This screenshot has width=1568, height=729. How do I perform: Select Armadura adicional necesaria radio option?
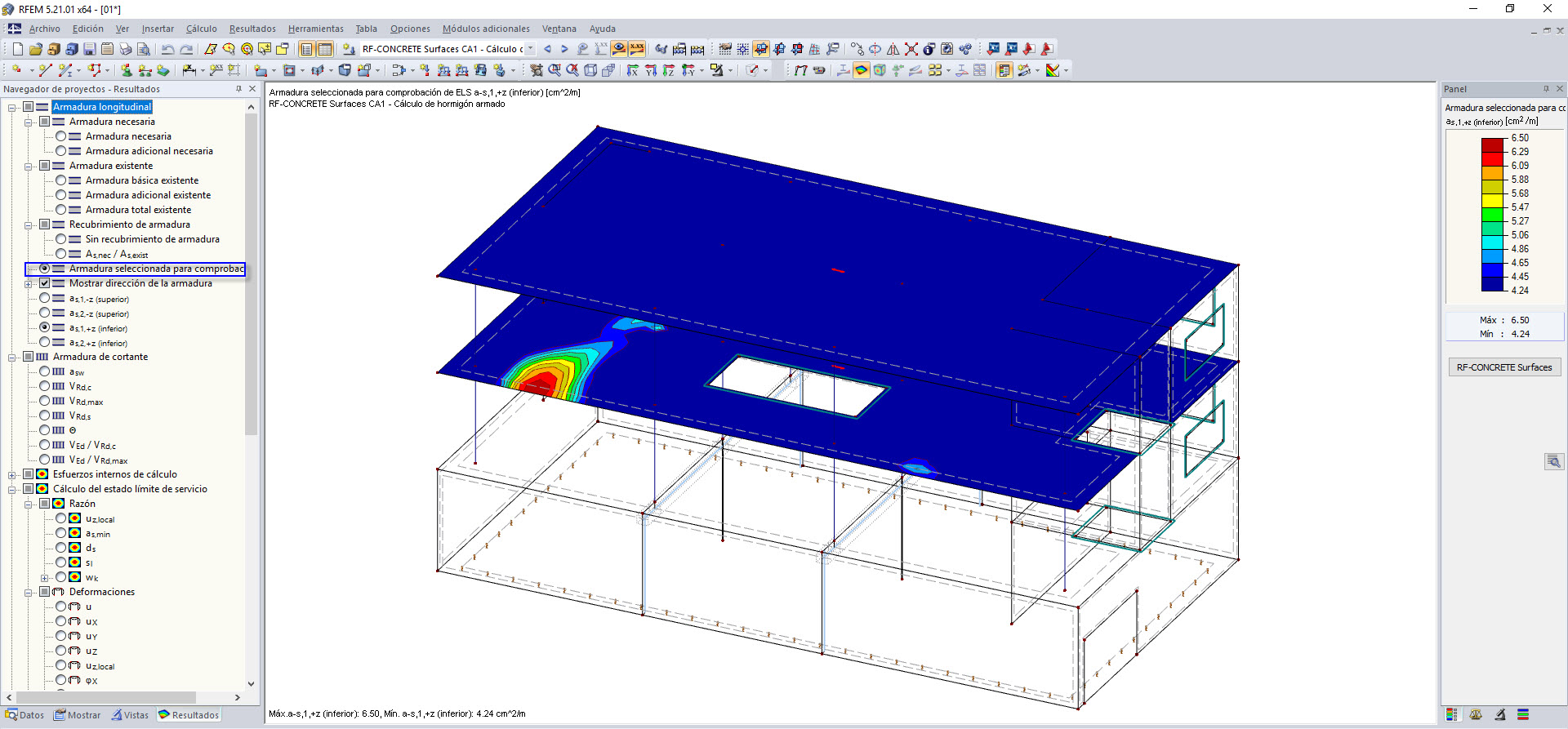point(61,151)
